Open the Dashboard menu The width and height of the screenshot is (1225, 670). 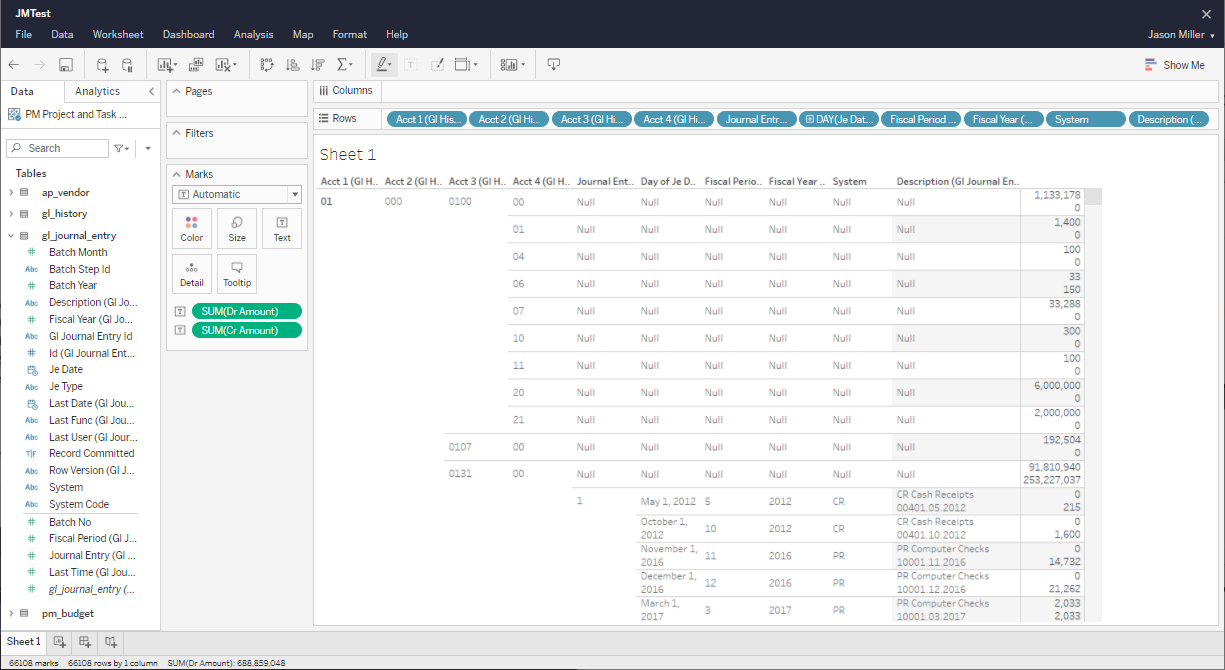[189, 34]
